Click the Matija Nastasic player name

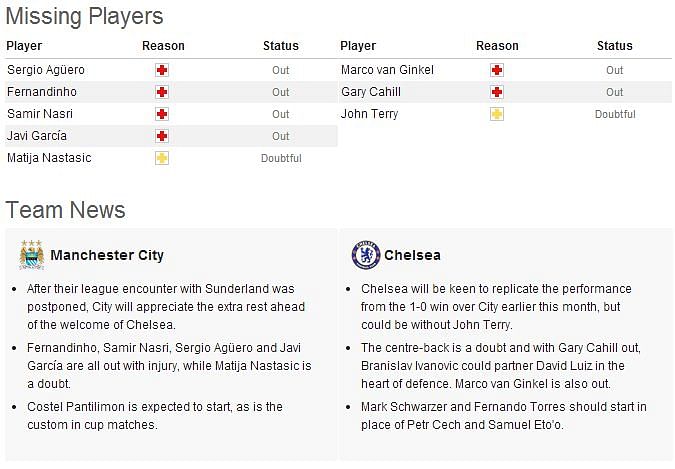click(49, 158)
